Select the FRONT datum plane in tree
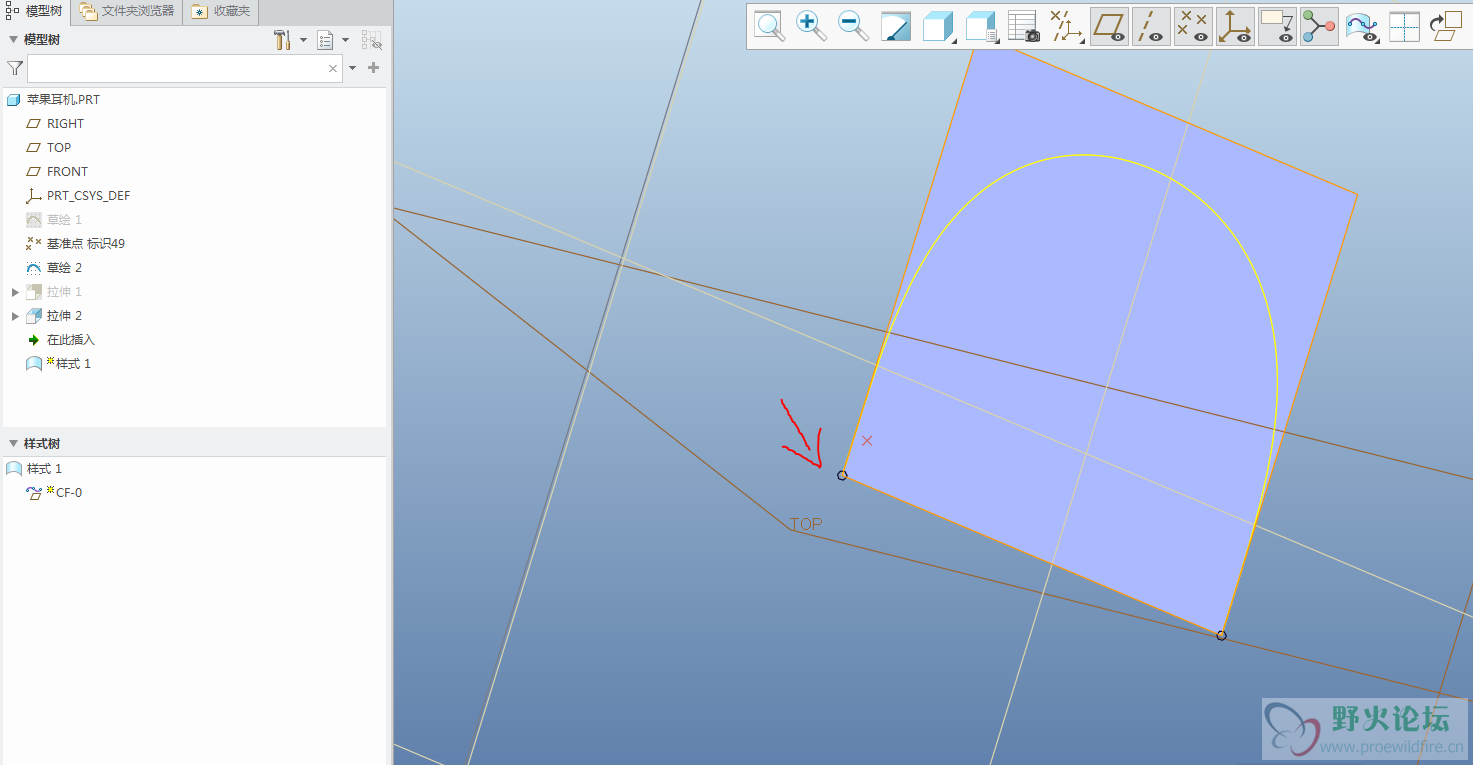This screenshot has height=765, width=1473. (67, 172)
